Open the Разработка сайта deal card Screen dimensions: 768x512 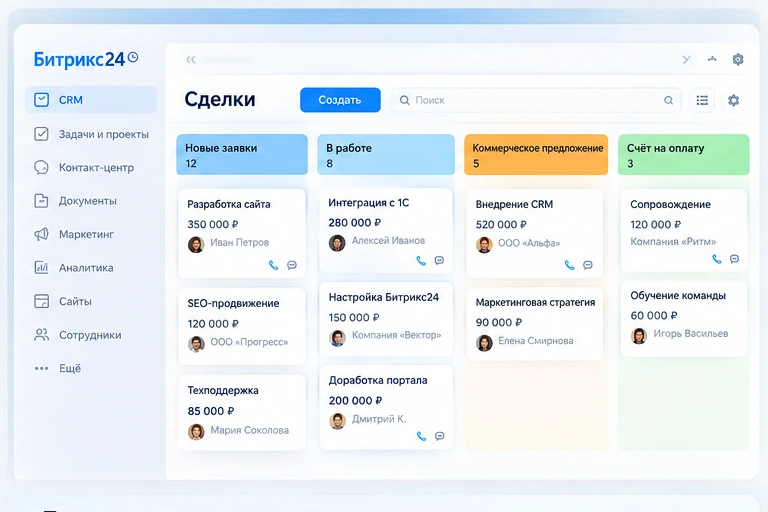(242, 233)
